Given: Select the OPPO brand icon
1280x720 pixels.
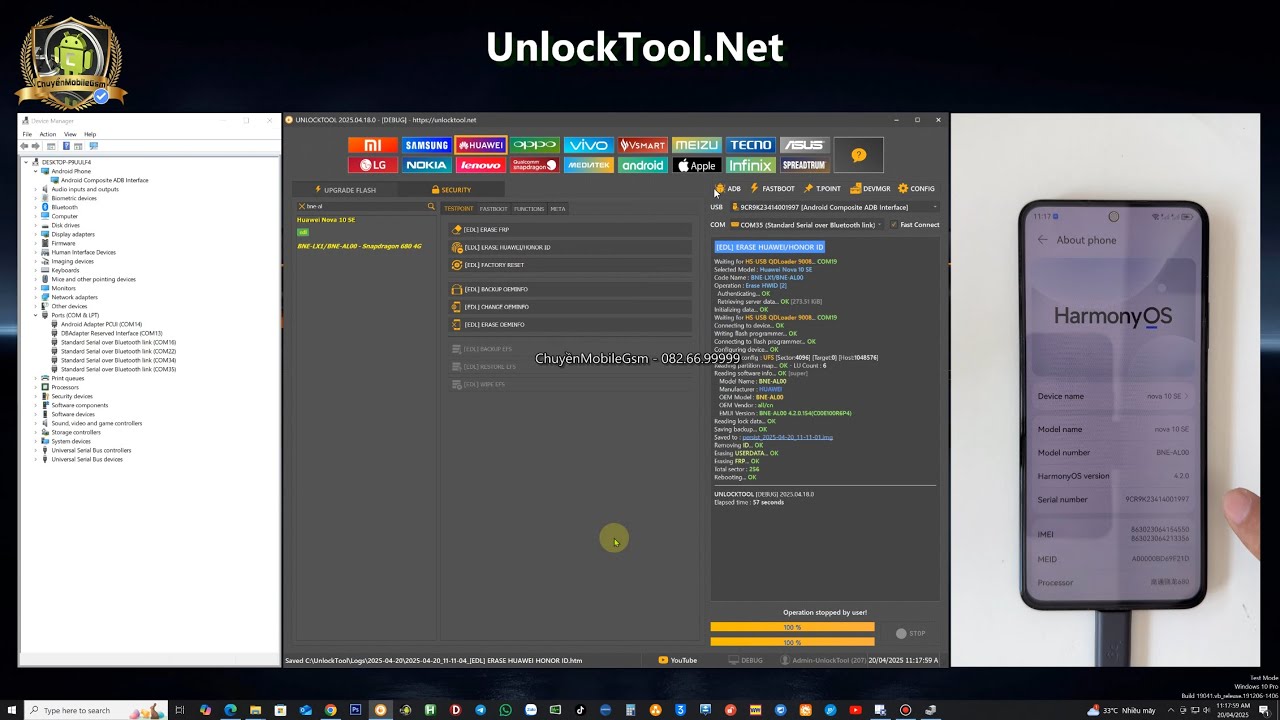Looking at the screenshot, I should 535,145.
